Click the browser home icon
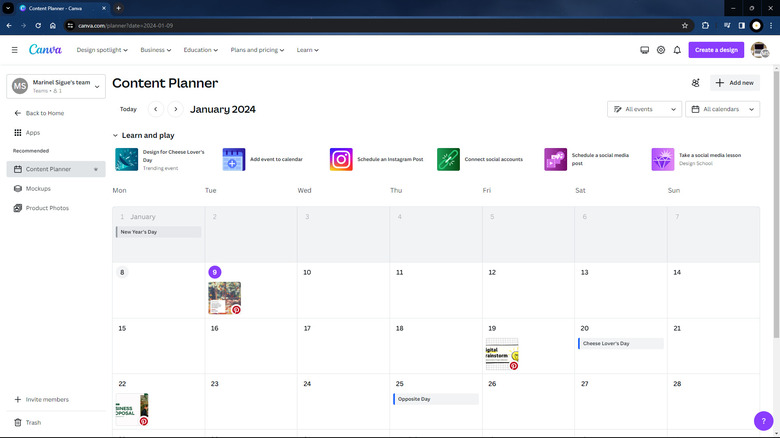The height and width of the screenshot is (438, 780). [x=53, y=25]
